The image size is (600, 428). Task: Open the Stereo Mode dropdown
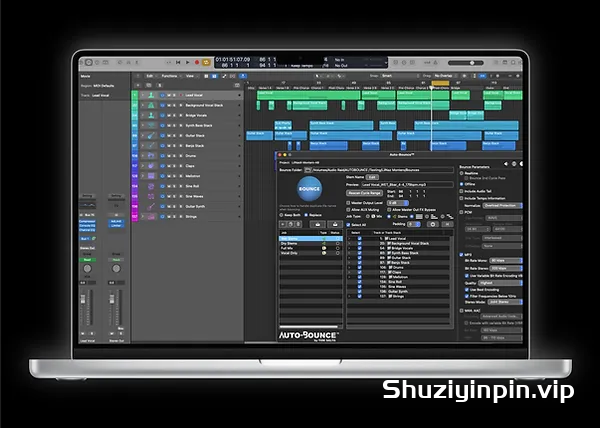click(505, 302)
